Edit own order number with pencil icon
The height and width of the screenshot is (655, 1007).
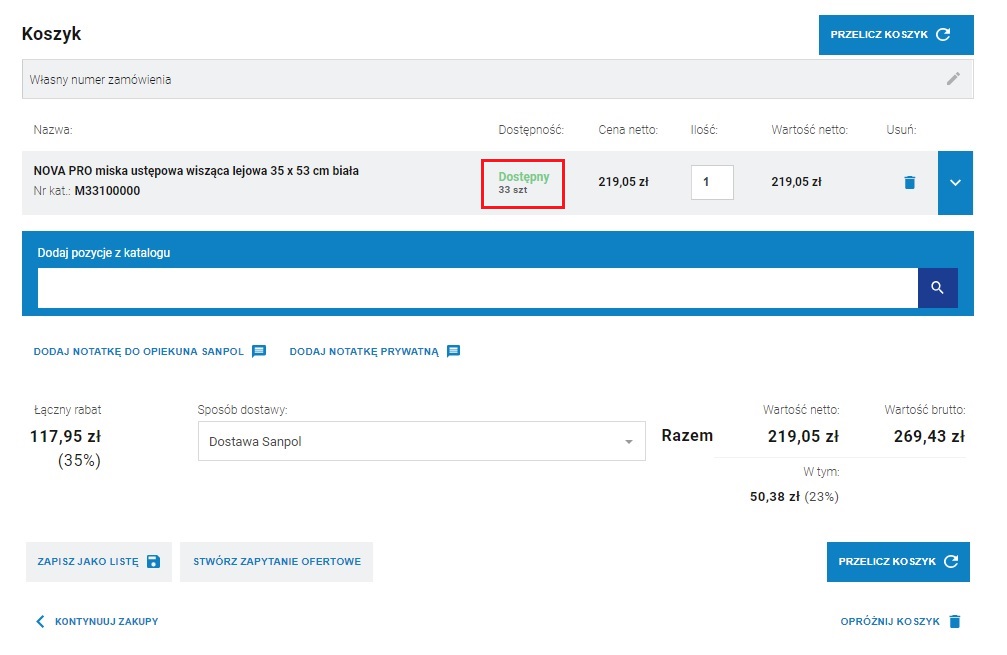(953, 79)
